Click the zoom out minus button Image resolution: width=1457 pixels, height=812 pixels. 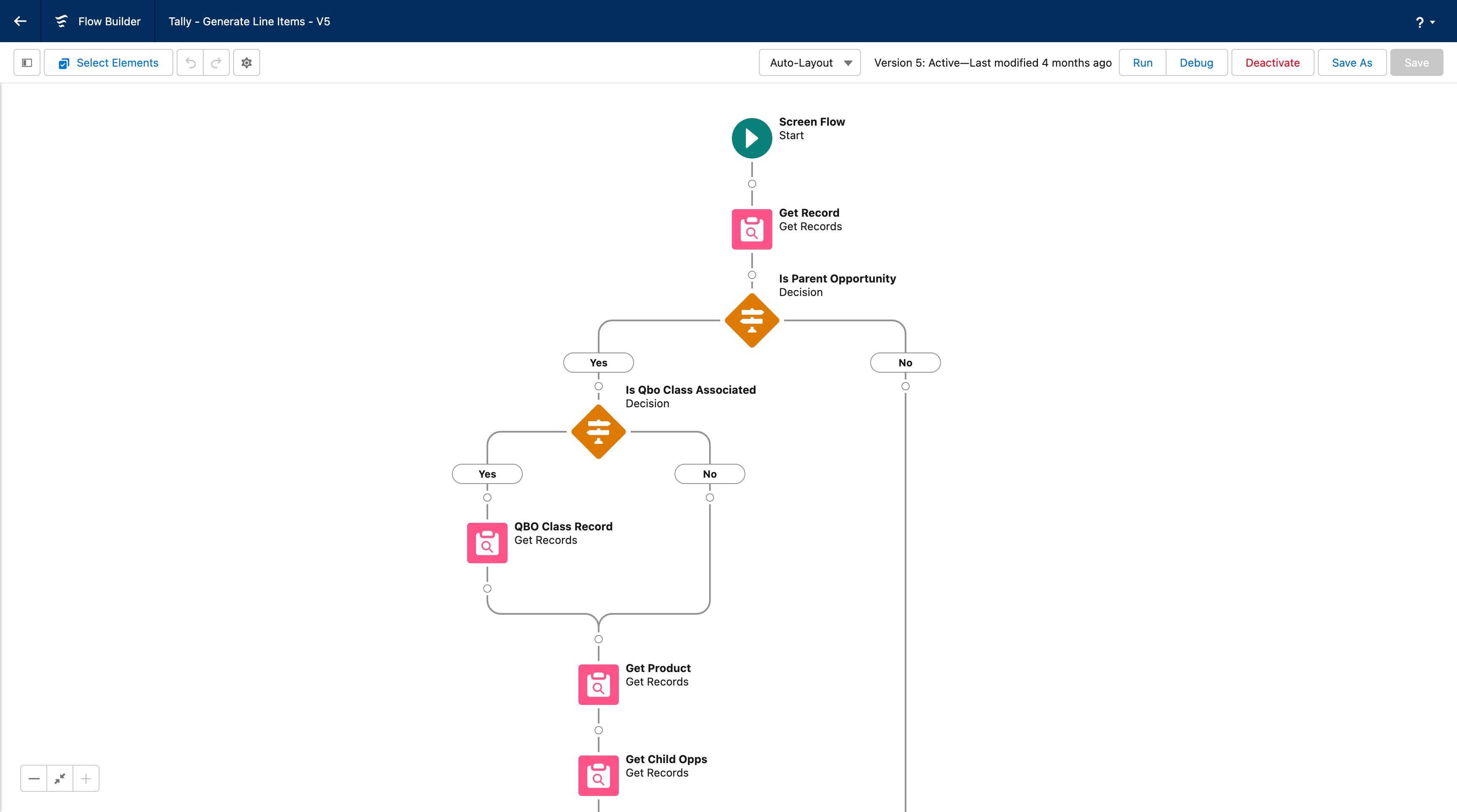[x=34, y=779]
